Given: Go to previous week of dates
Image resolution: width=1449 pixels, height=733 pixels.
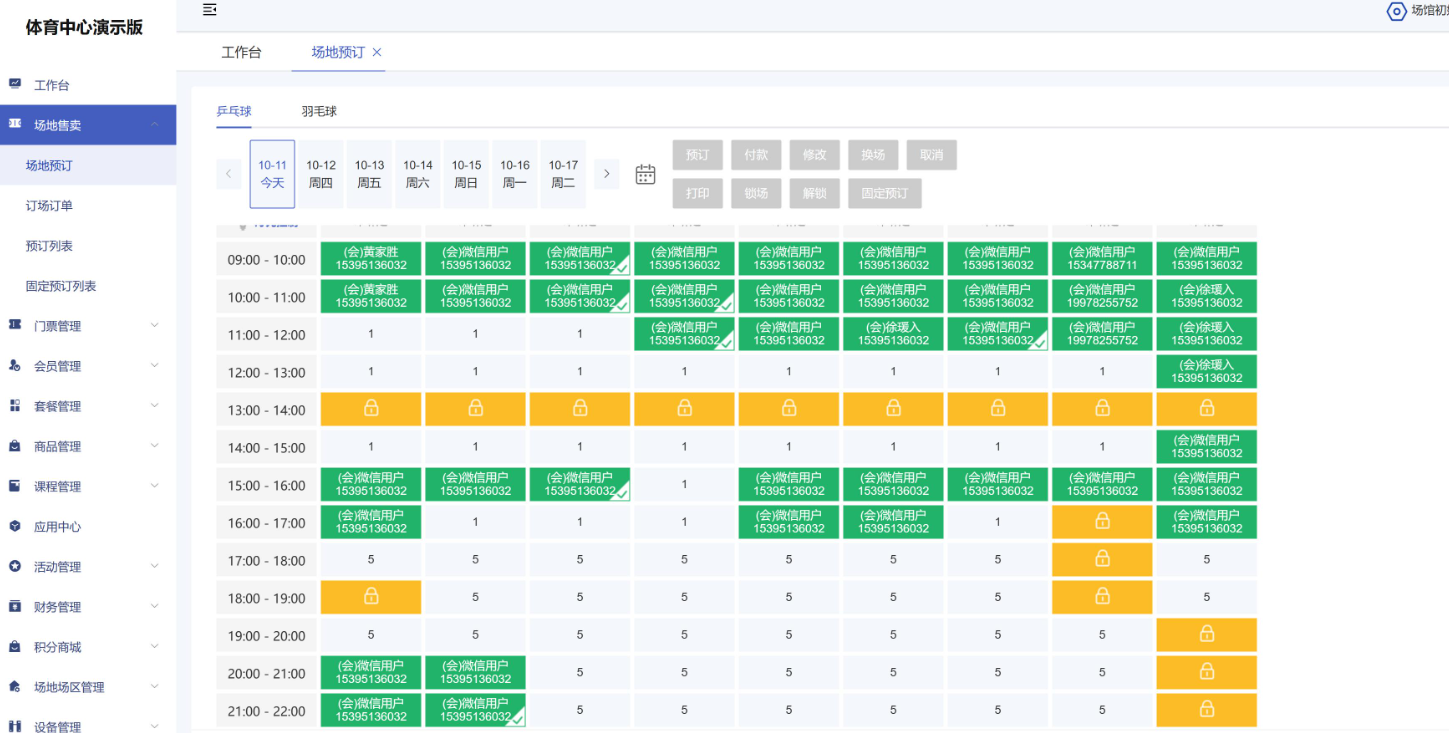Looking at the screenshot, I should point(229,174).
